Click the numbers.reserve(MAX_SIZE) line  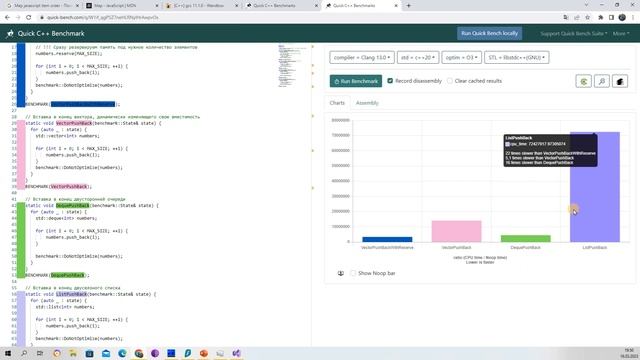[x=69, y=53]
